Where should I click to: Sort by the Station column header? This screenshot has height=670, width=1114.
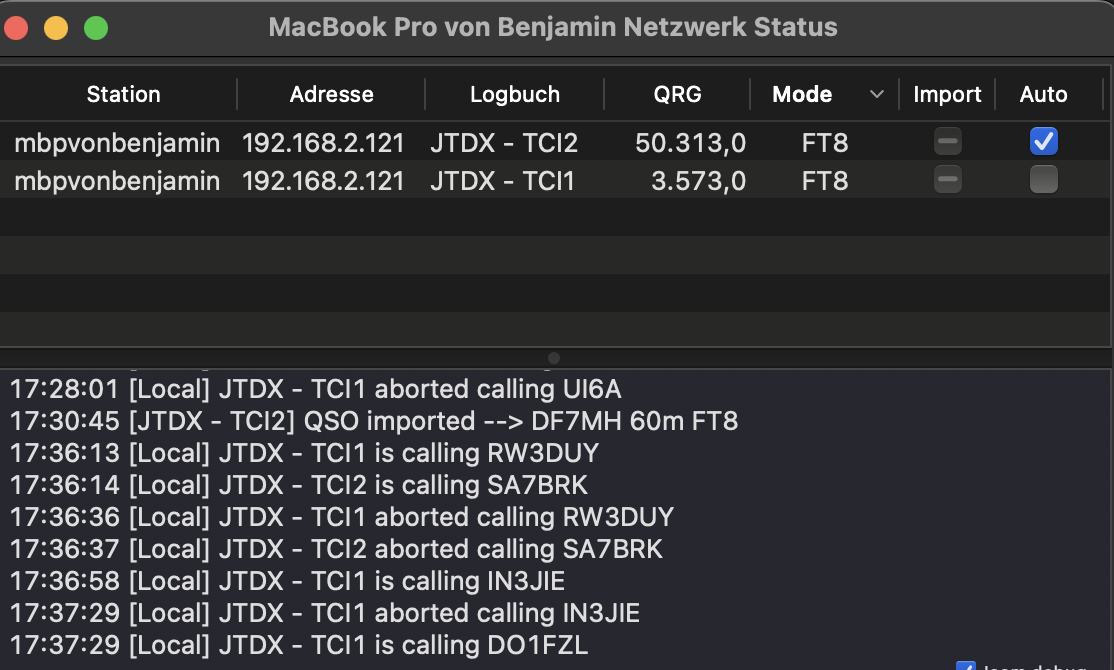tap(124, 94)
